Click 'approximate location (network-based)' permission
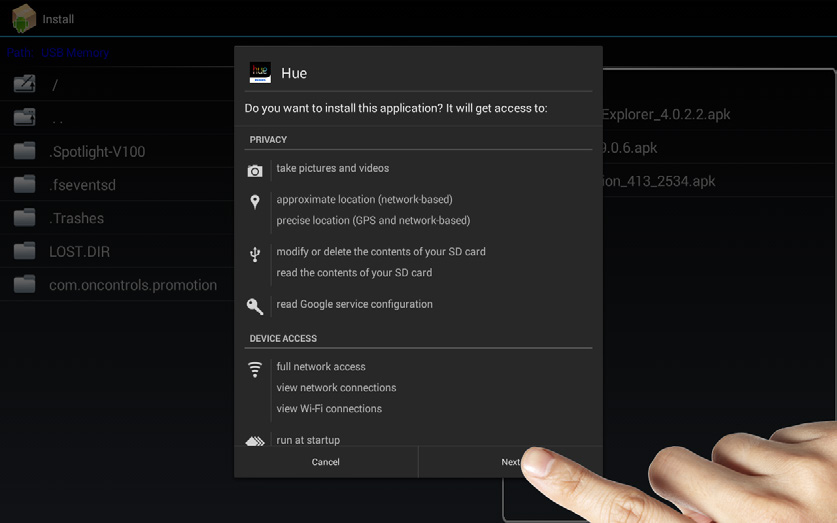The height and width of the screenshot is (523, 837). click(x=364, y=200)
